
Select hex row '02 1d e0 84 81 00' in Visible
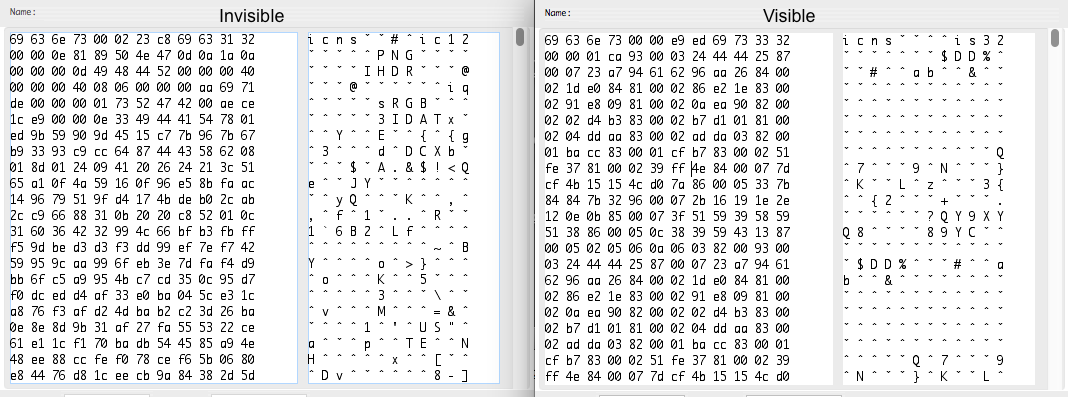point(668,88)
